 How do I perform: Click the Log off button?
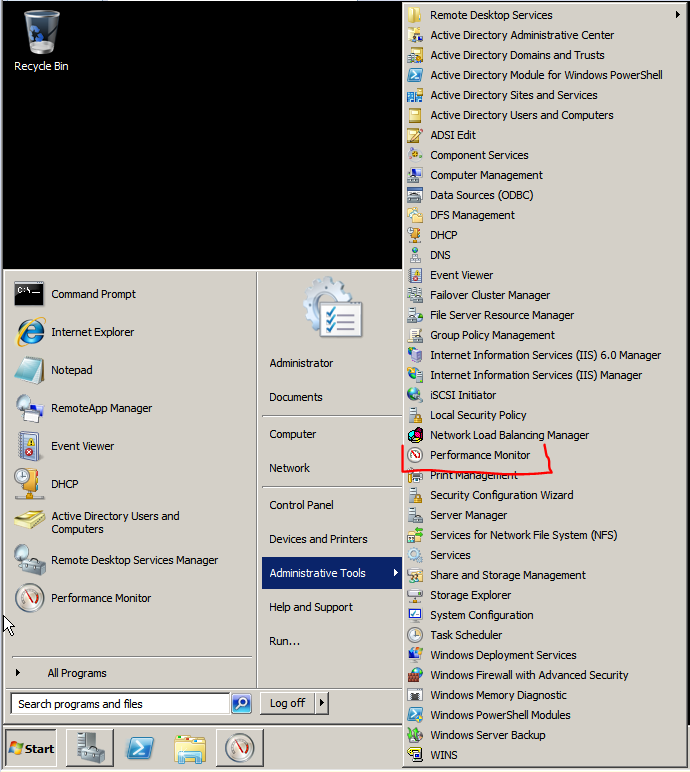288,703
